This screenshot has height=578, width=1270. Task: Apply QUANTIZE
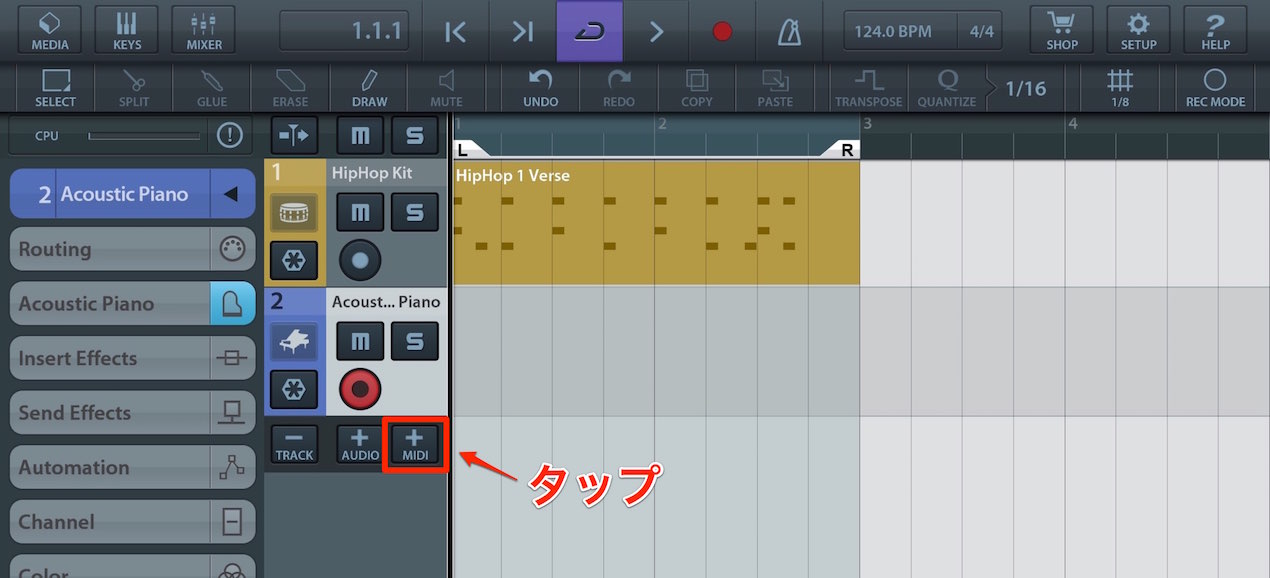[x=947, y=88]
